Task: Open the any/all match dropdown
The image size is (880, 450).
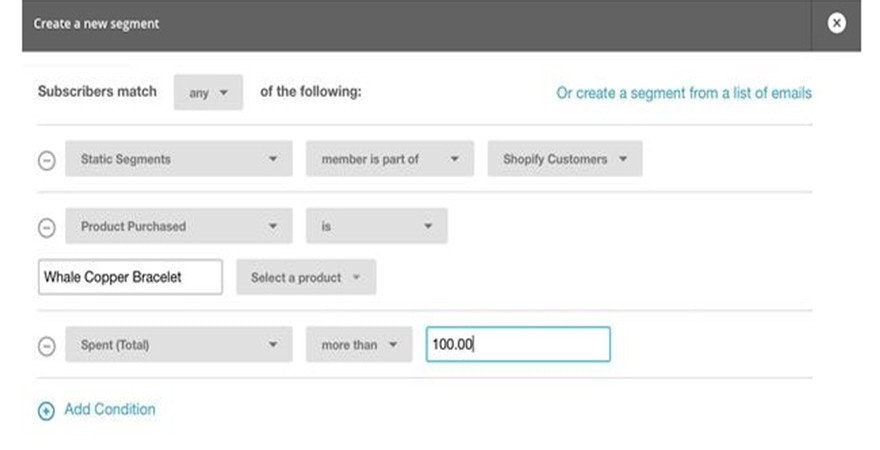Action: click(208, 93)
